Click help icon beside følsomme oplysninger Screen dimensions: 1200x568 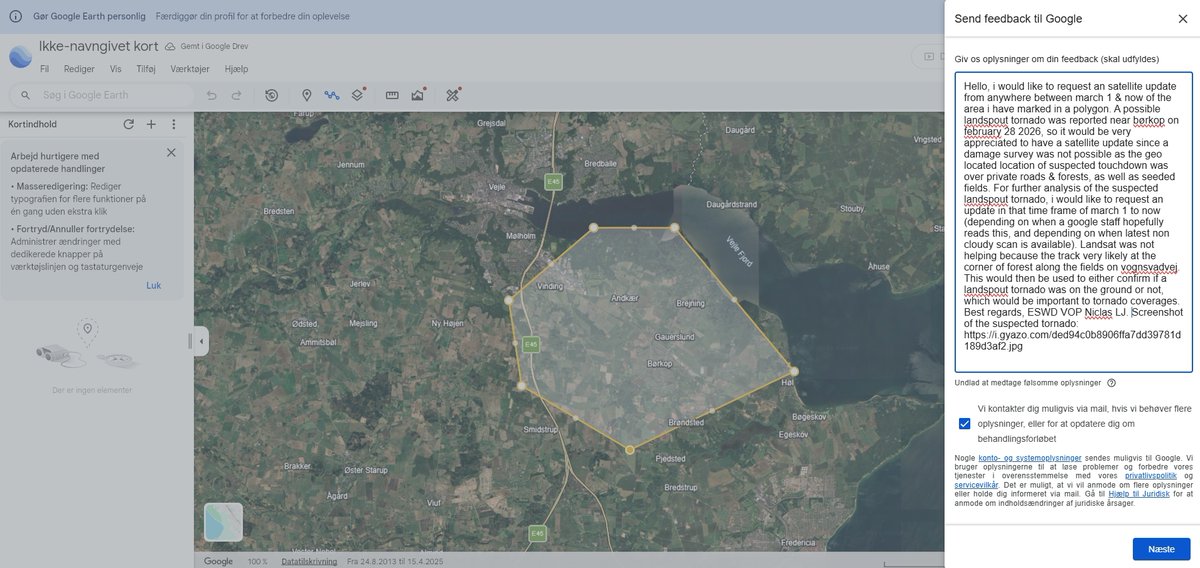[1111, 383]
